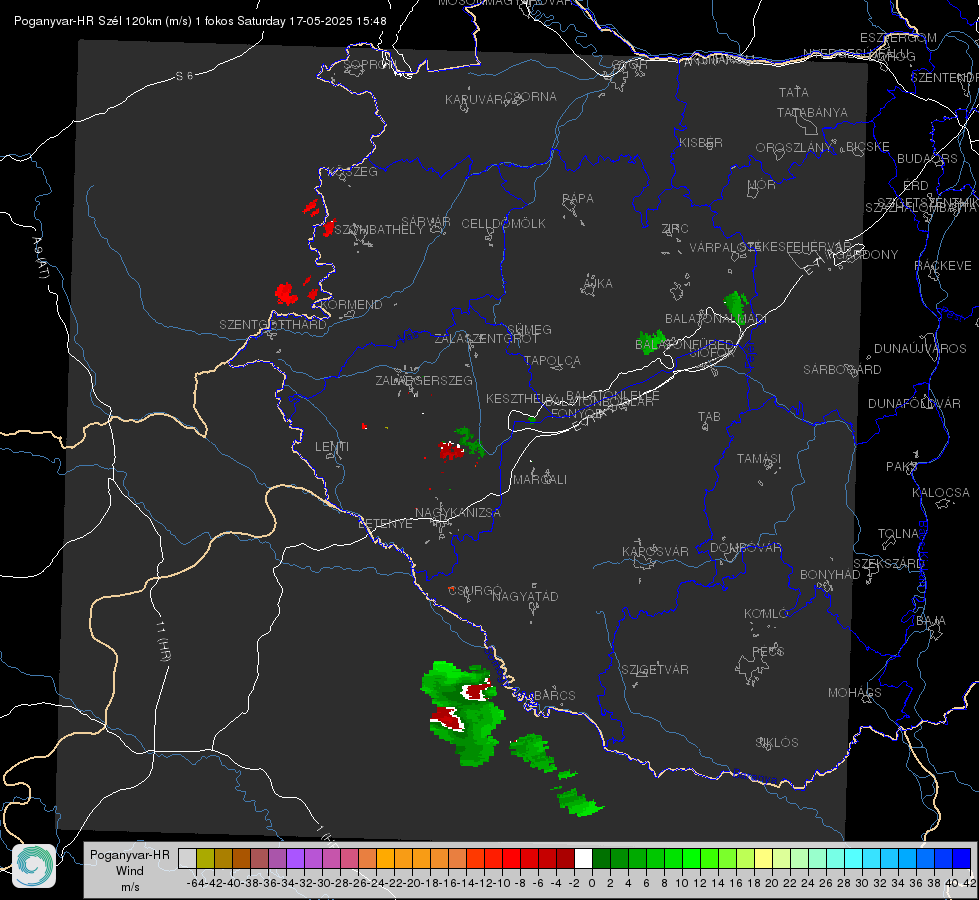Click the KALOCSA town label
This screenshot has height=900, width=979.
pos(941,493)
